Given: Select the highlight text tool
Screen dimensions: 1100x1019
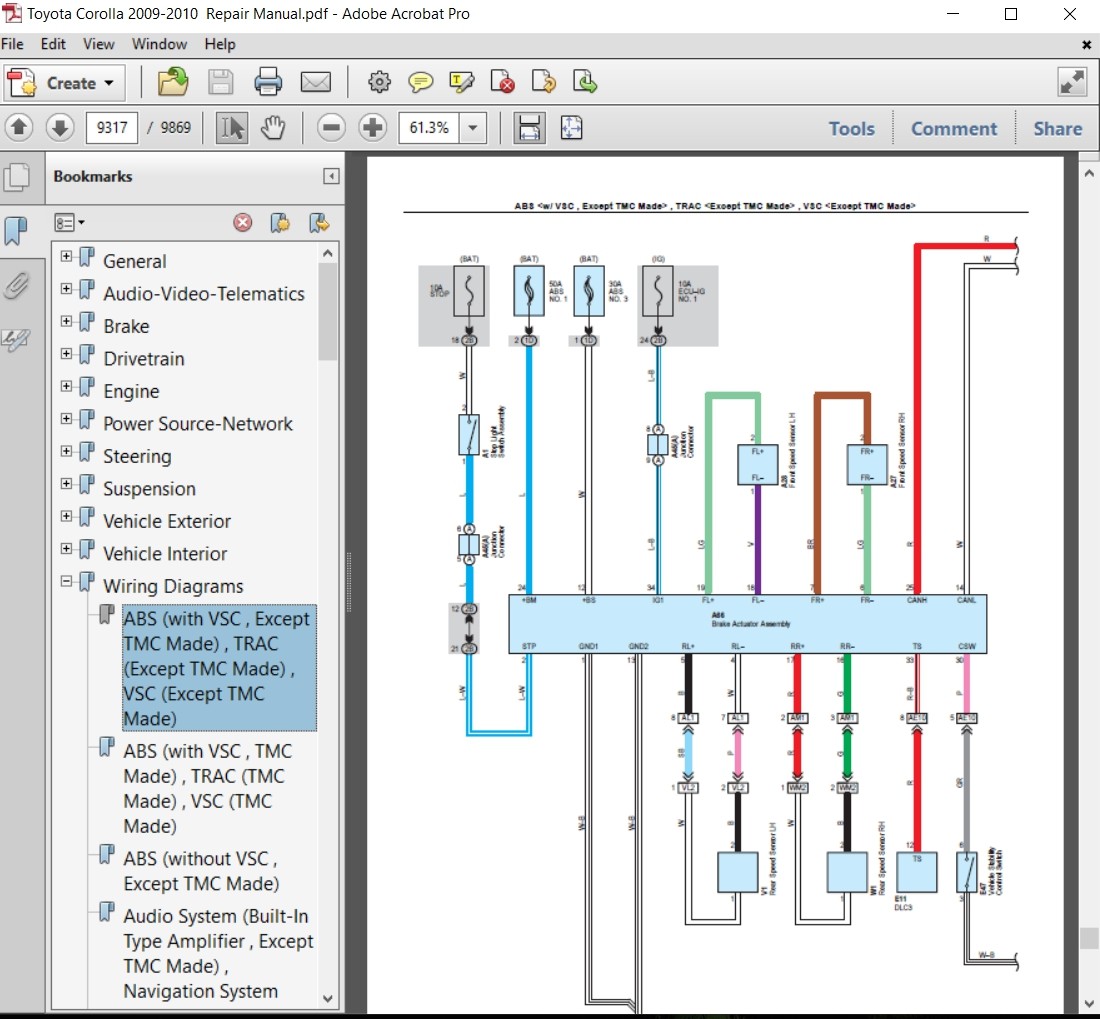Looking at the screenshot, I should click(x=462, y=82).
